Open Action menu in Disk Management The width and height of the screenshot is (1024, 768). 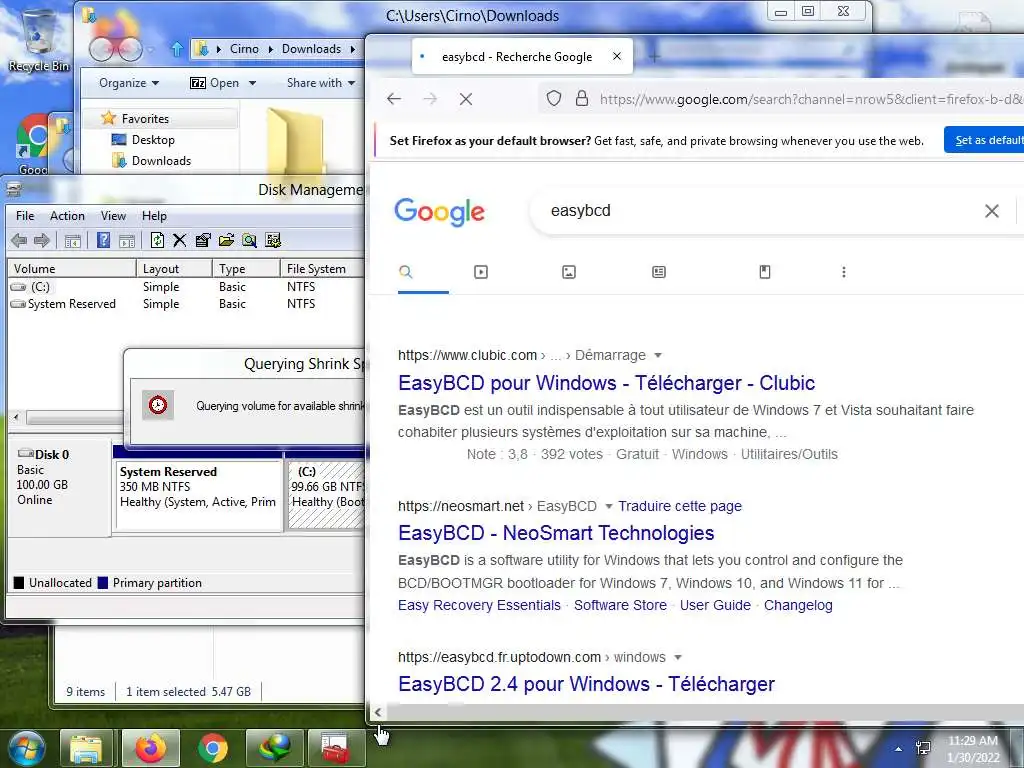(67, 216)
